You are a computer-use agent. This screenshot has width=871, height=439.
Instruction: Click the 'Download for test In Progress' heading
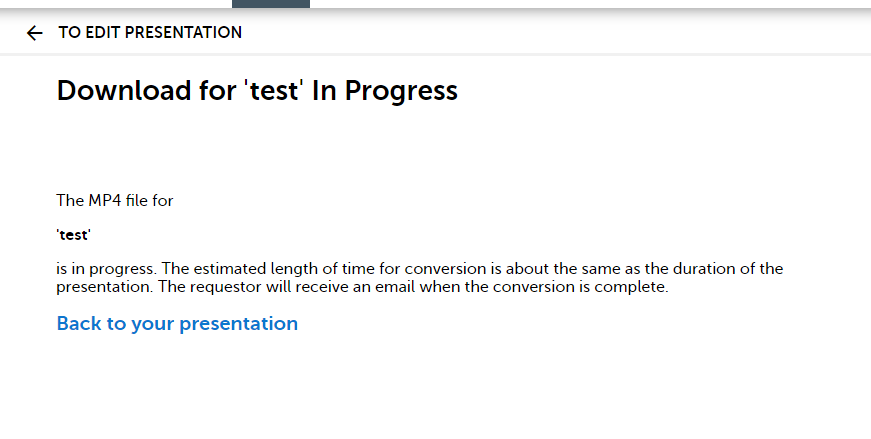click(x=257, y=91)
